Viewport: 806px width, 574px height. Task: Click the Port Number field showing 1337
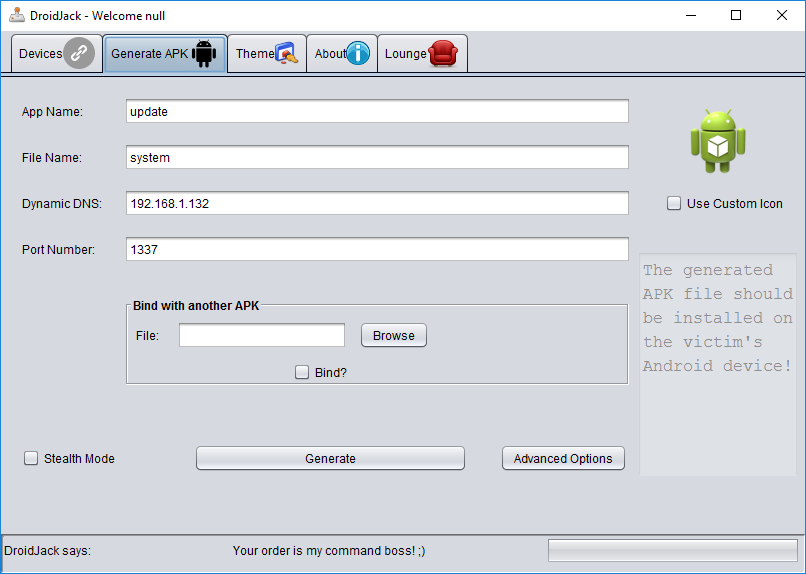377,249
